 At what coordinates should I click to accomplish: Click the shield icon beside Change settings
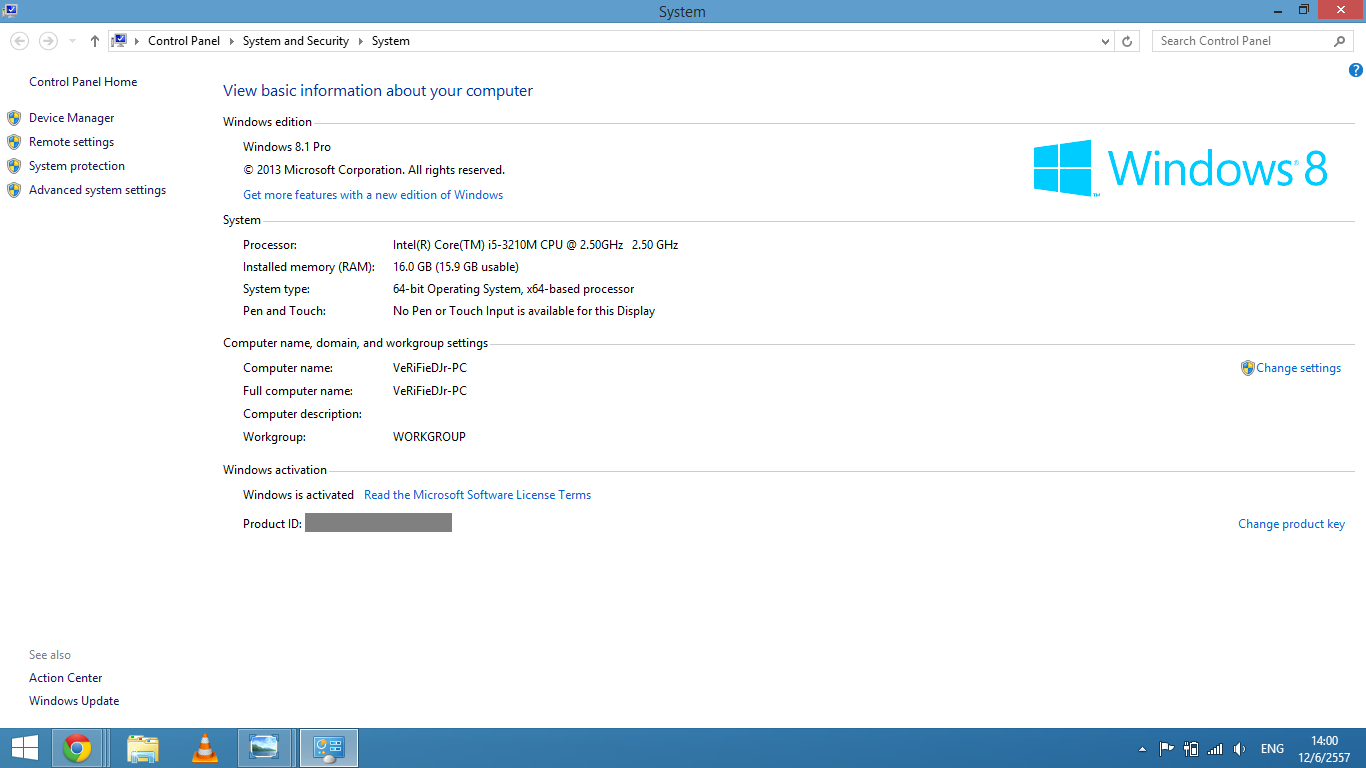click(1247, 368)
